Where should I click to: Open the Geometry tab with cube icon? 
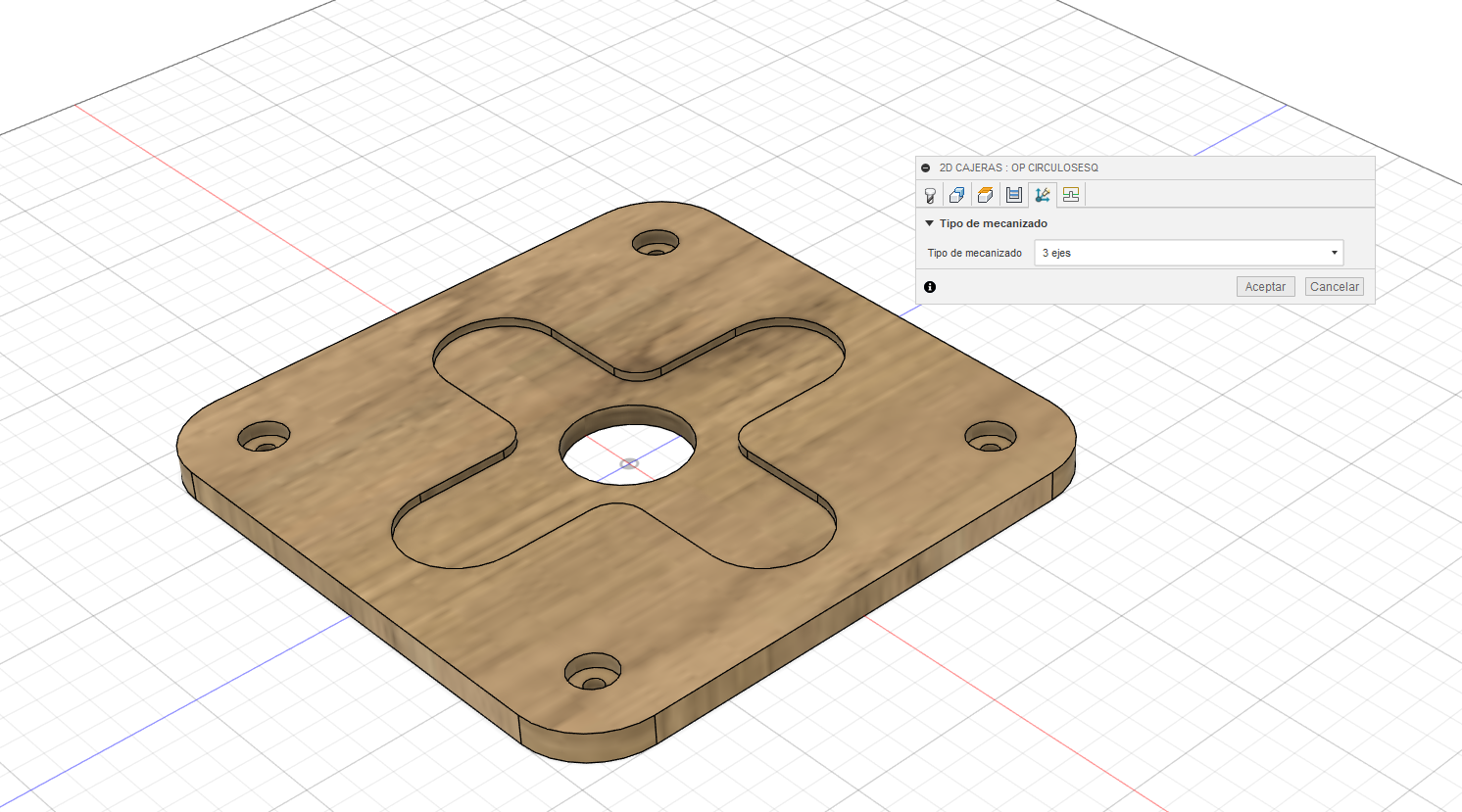click(x=957, y=195)
